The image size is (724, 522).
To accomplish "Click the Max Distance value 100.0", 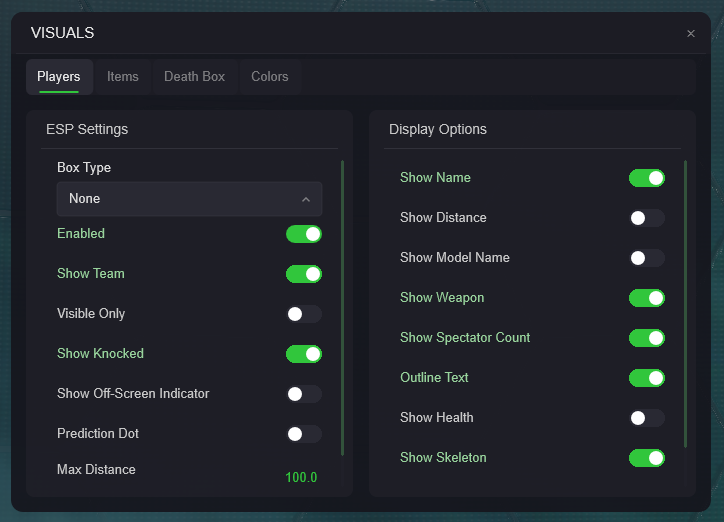I will [301, 477].
